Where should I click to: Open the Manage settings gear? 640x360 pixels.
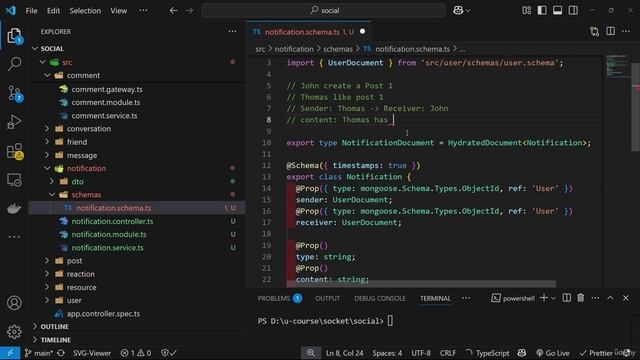14,331
